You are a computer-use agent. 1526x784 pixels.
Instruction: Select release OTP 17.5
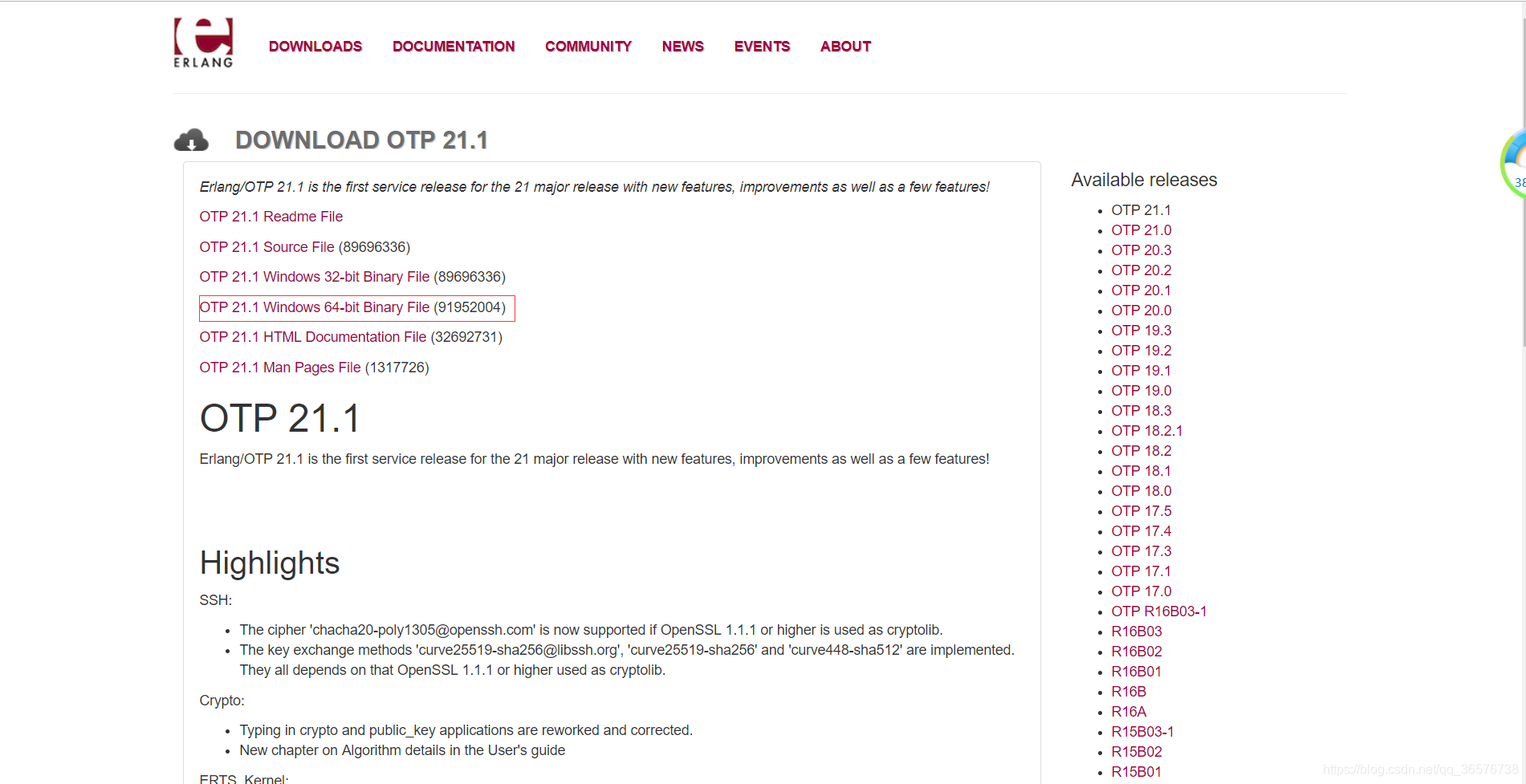(1141, 511)
